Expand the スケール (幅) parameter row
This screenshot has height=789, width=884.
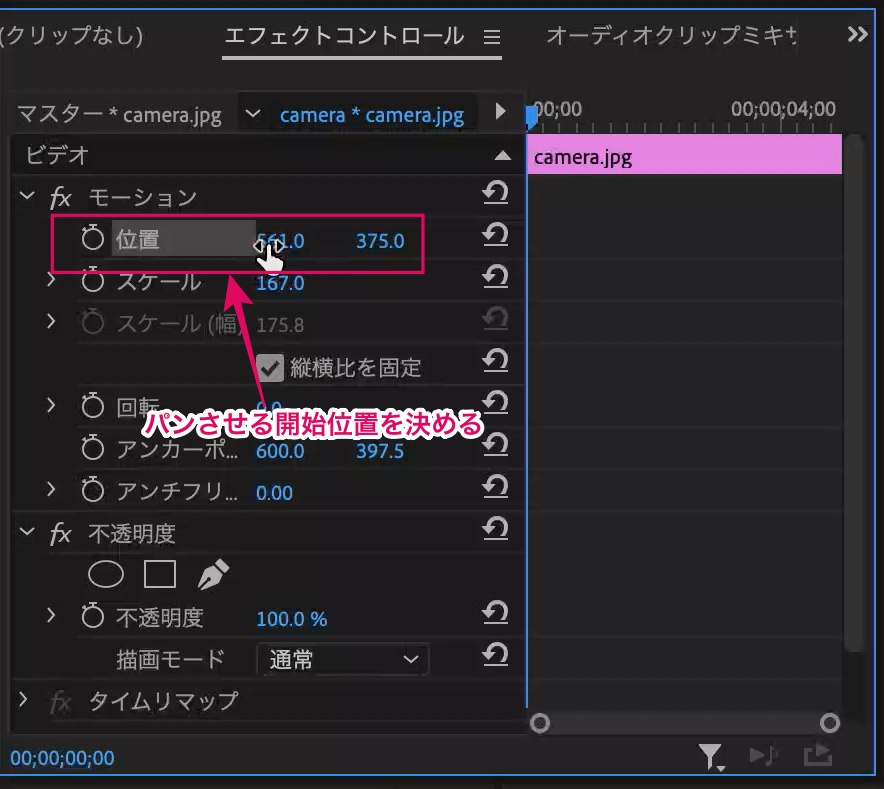tap(51, 321)
